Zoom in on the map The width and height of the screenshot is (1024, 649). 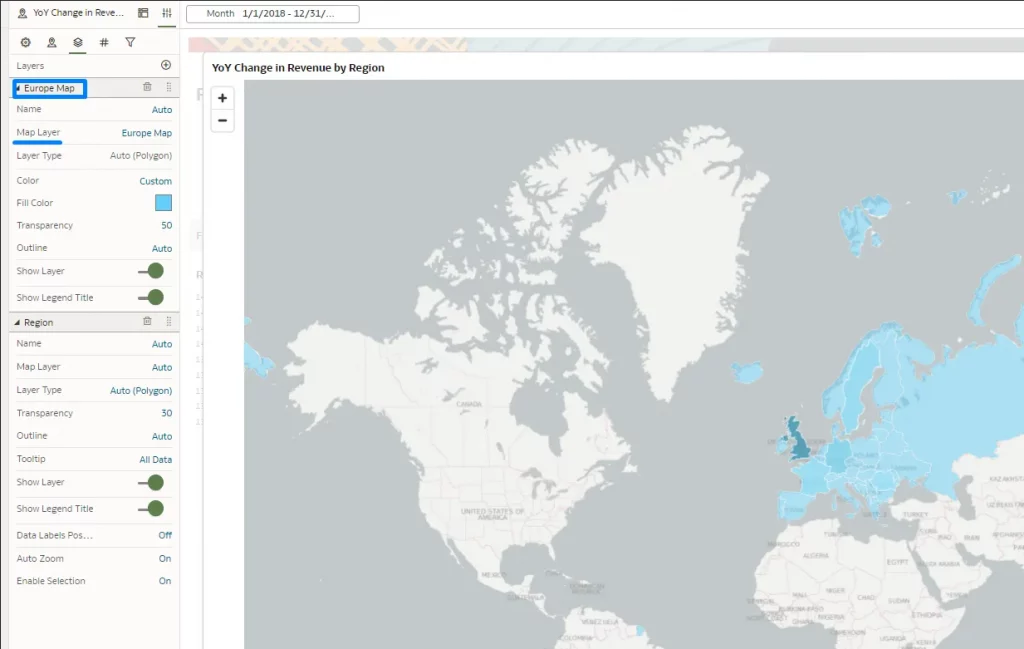pyautogui.click(x=222, y=98)
